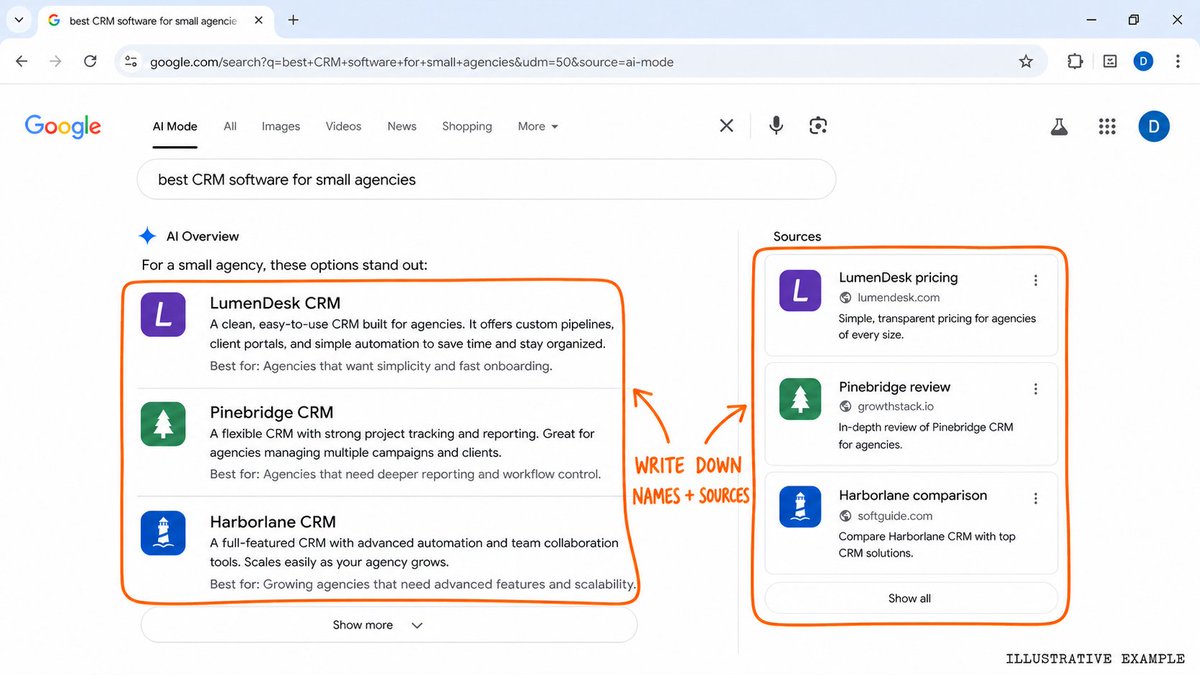Open the Pinebridge review source card
The width and height of the screenshot is (1200, 675).
(911, 415)
